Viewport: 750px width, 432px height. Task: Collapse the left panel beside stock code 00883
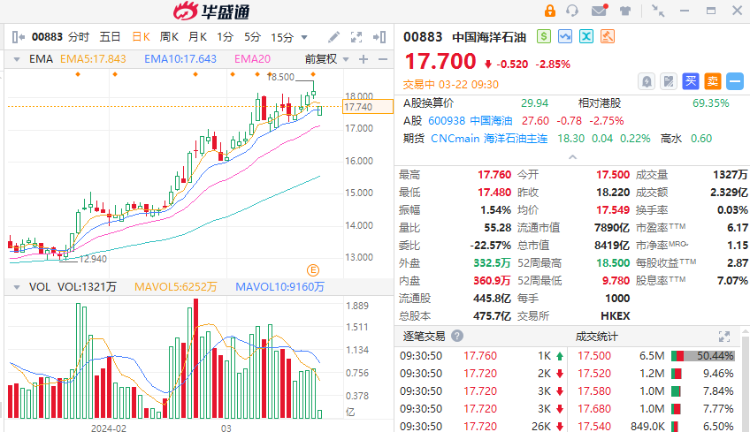coord(18,37)
